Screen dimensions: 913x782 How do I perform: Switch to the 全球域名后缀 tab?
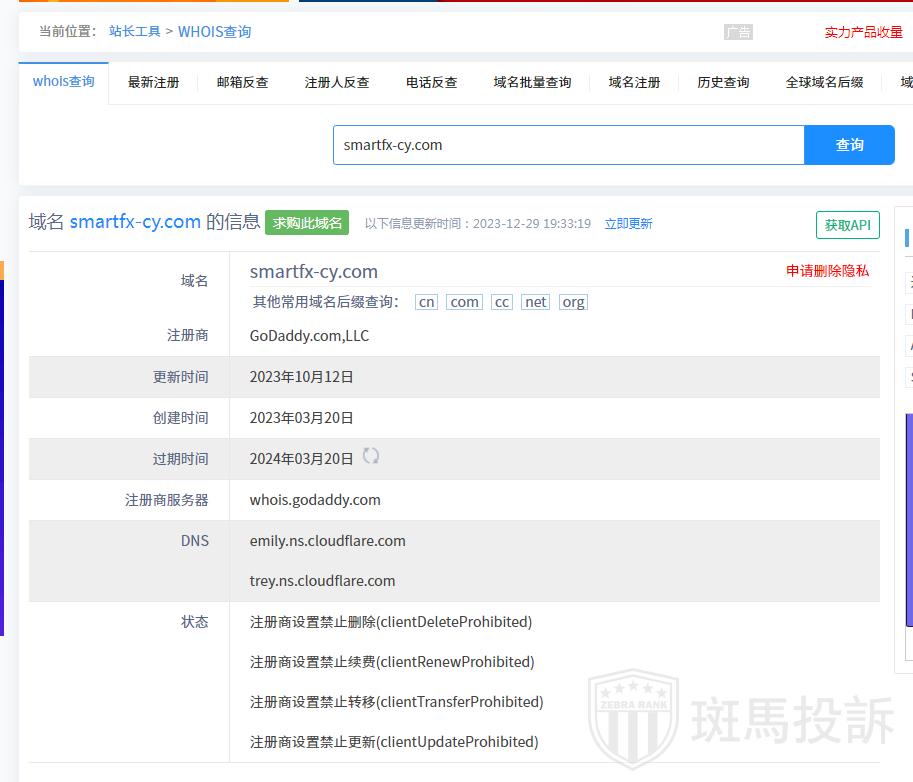tap(824, 82)
